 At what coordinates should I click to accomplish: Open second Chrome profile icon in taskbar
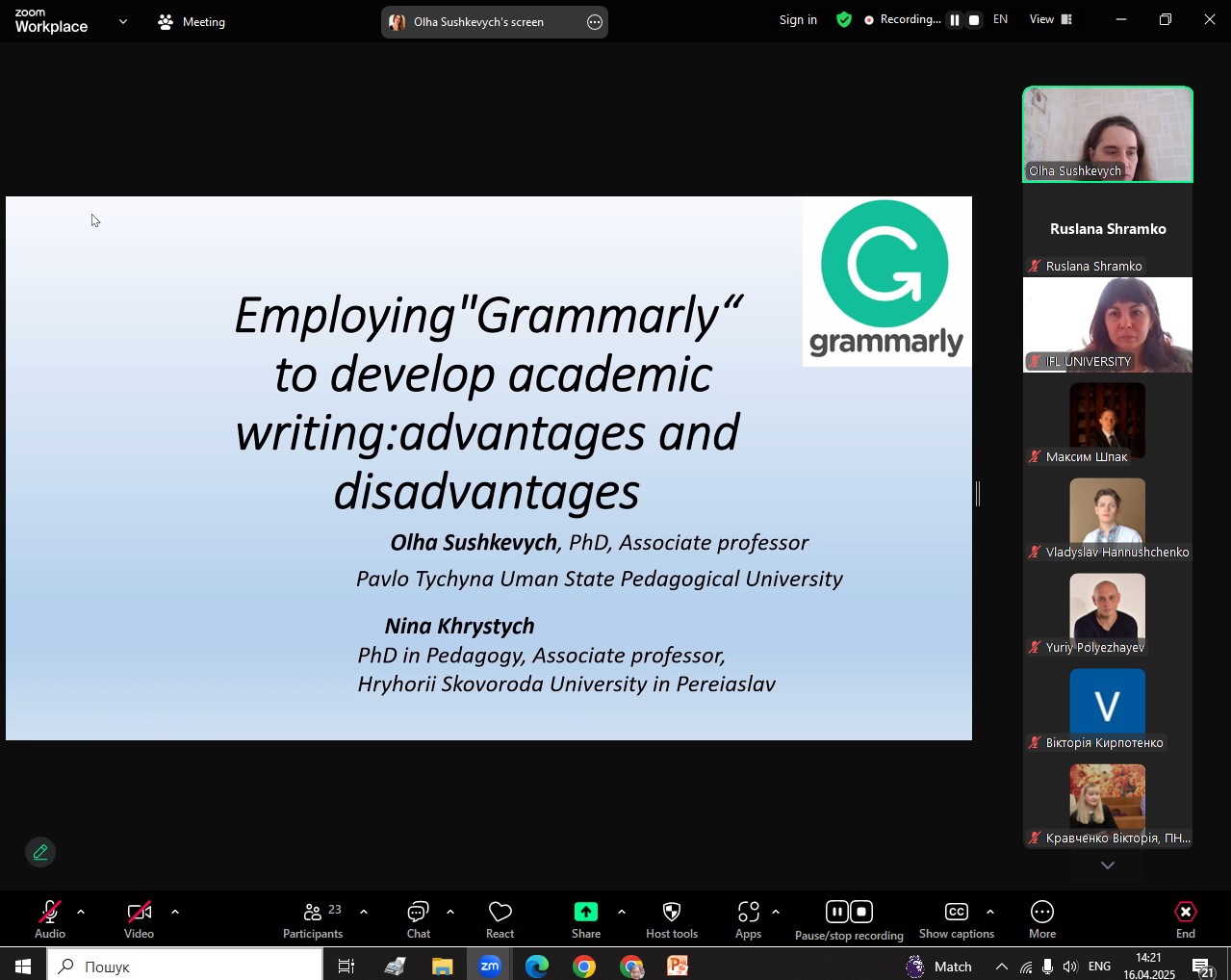pos(631,966)
